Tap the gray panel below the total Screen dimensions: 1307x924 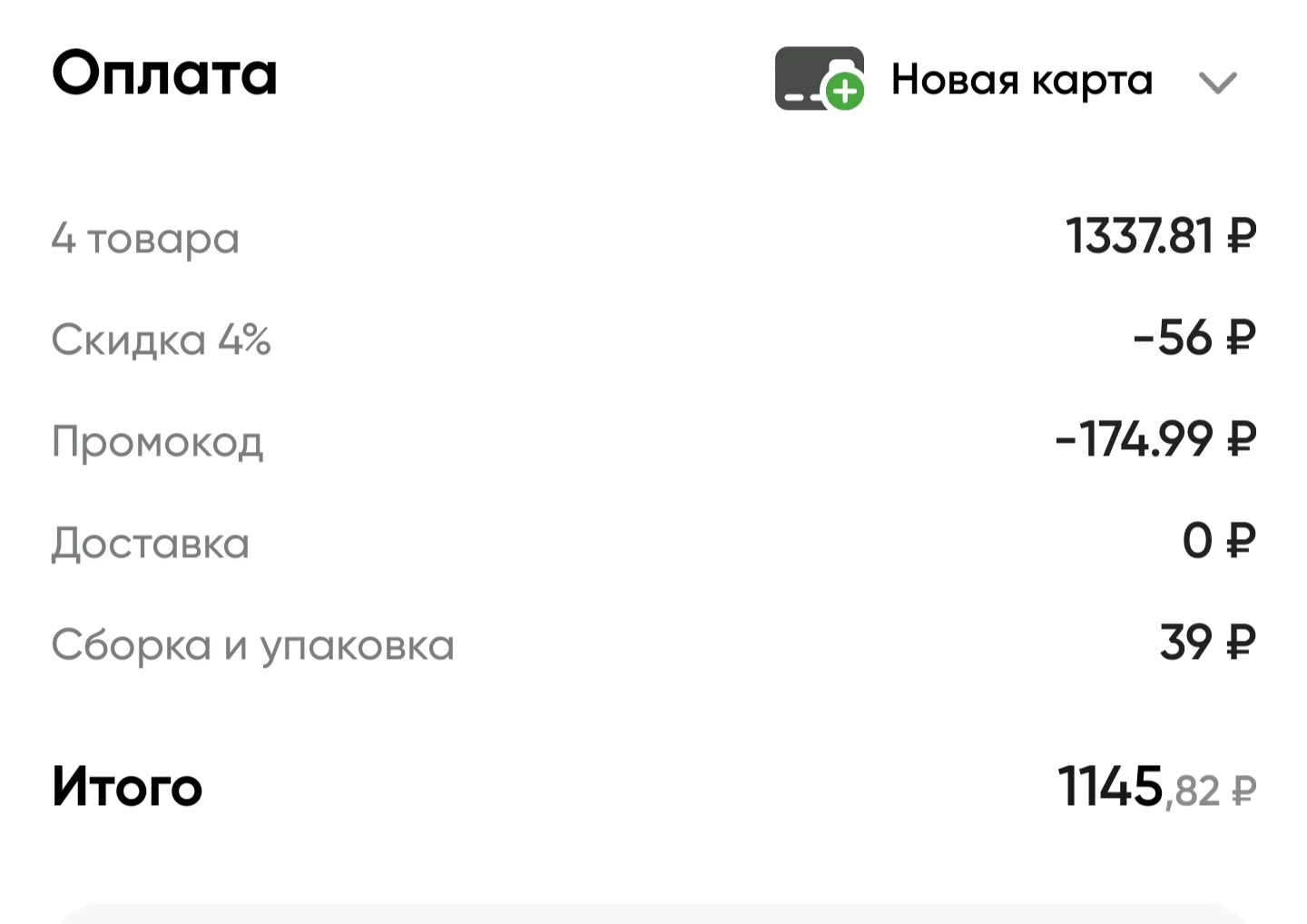pos(653,913)
